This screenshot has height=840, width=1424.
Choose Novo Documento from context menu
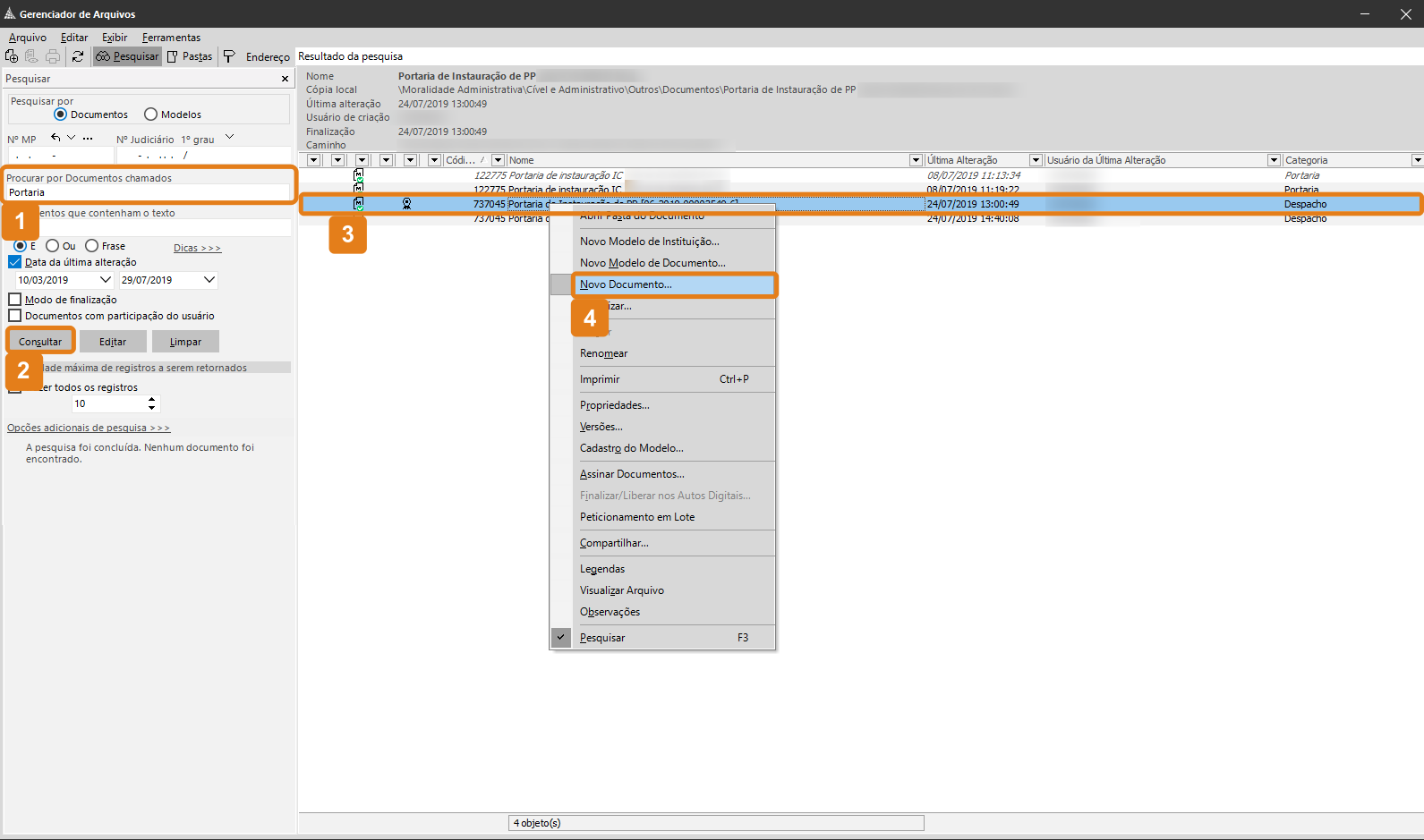[x=626, y=284]
